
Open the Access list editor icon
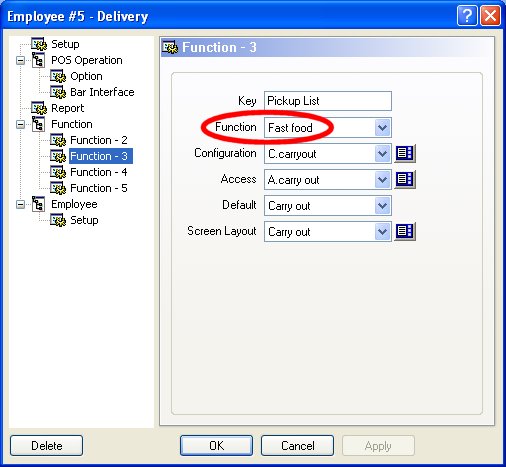pos(405,180)
